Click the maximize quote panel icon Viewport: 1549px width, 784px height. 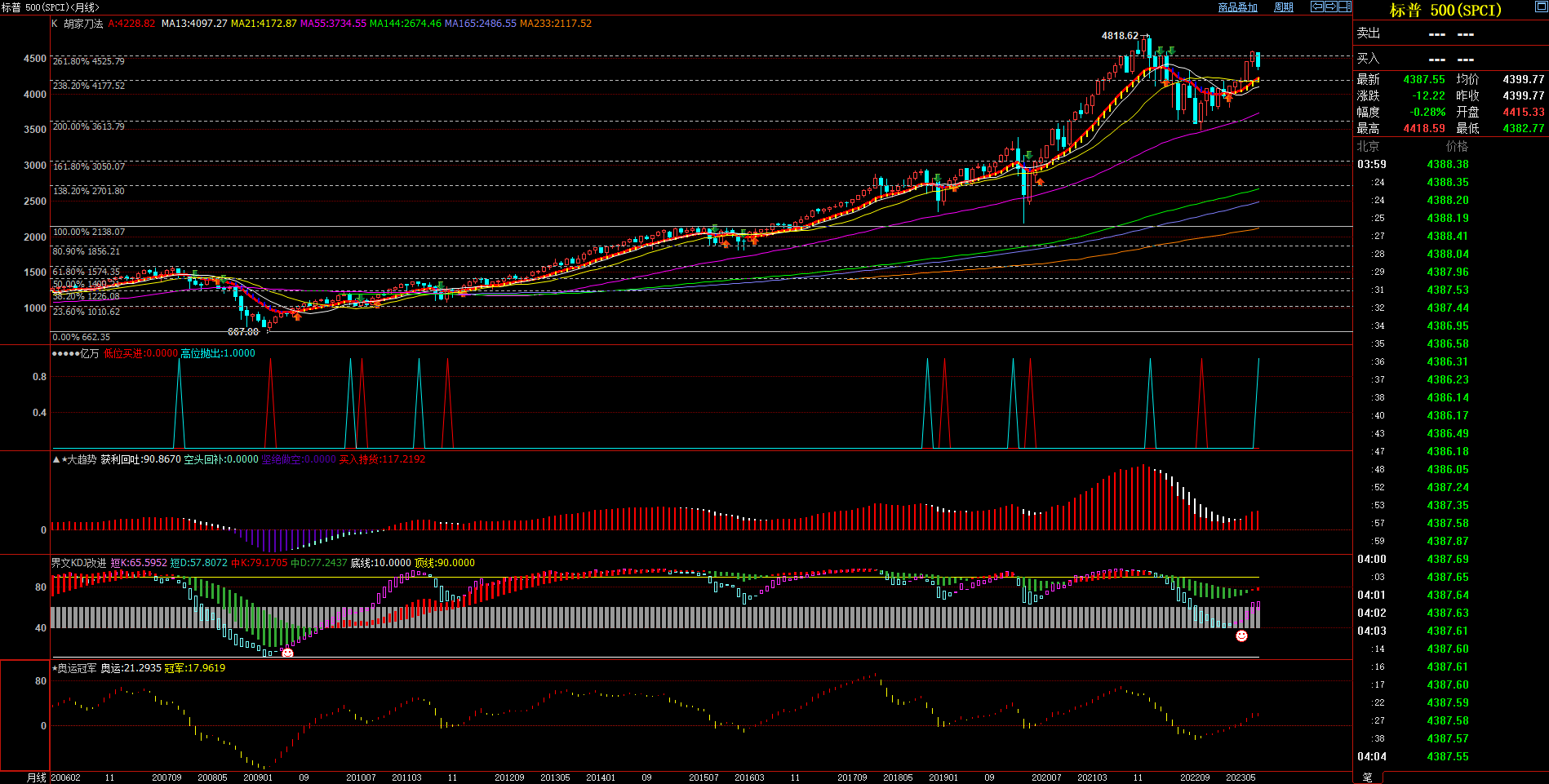1541,7
